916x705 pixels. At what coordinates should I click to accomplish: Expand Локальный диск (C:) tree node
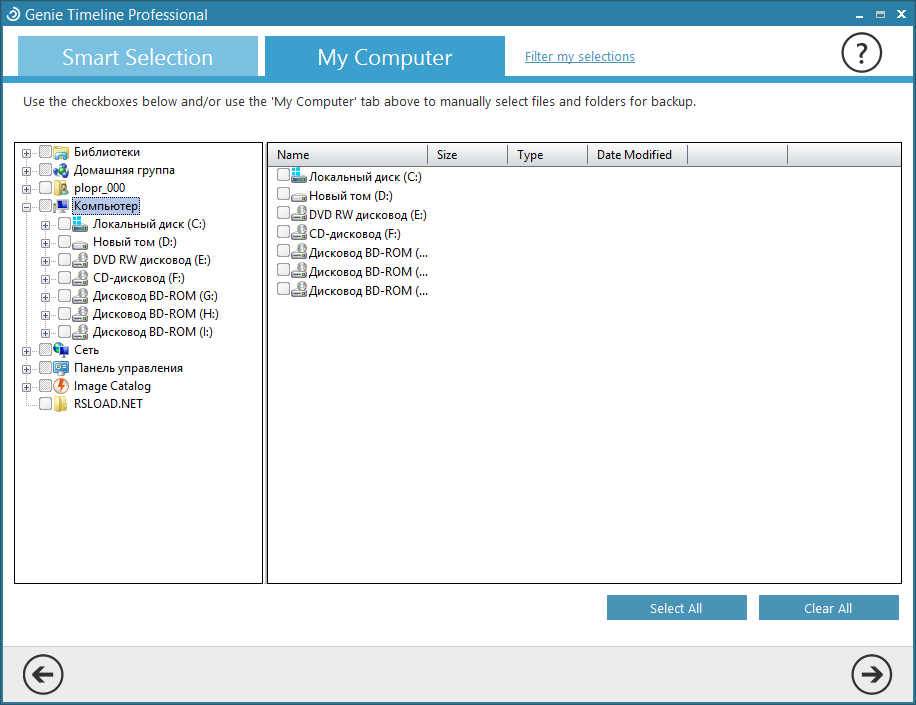pos(45,225)
